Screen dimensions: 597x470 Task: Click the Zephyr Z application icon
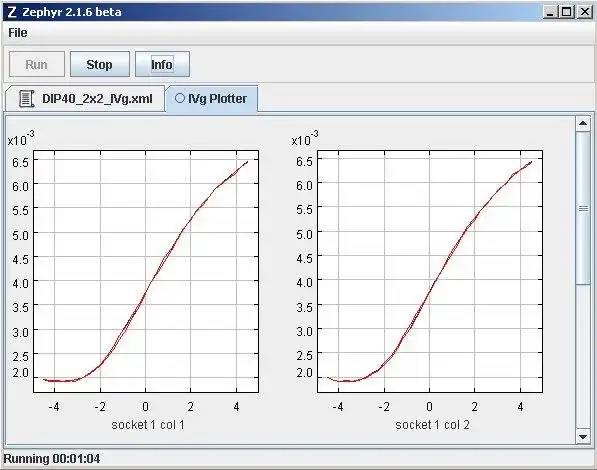[x=12, y=12]
